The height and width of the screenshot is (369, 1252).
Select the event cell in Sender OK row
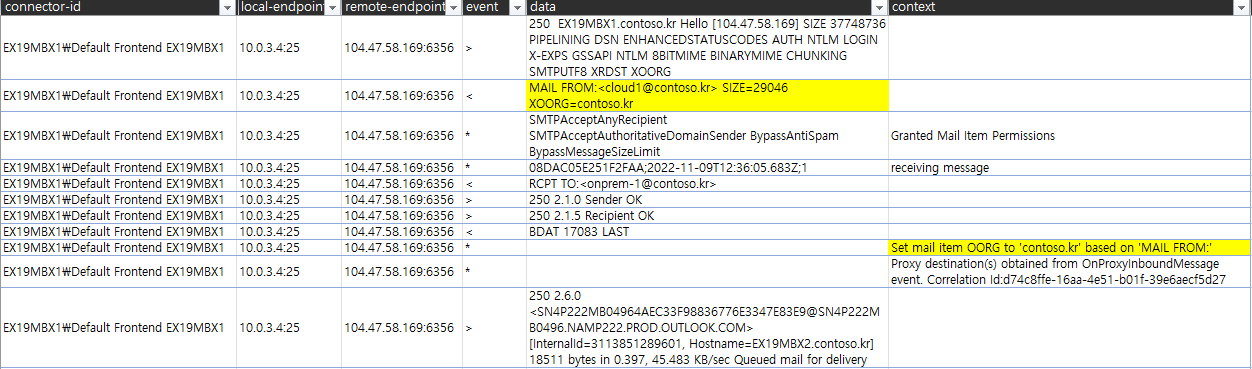click(x=494, y=199)
